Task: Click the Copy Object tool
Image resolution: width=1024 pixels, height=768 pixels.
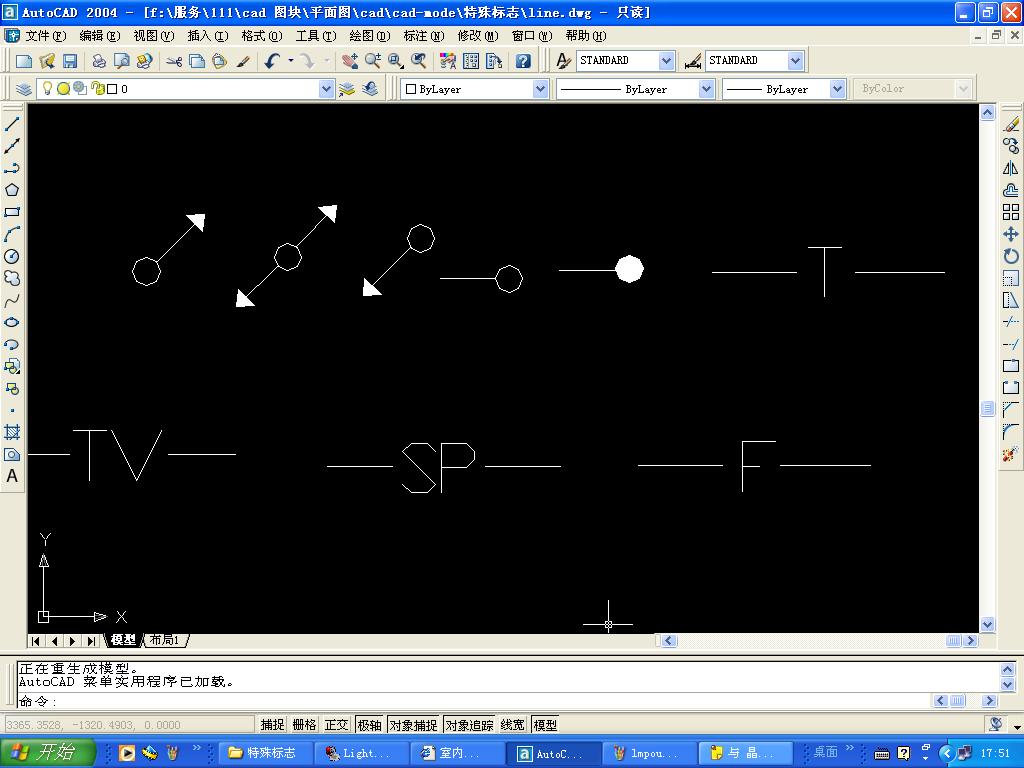Action: (1011, 146)
